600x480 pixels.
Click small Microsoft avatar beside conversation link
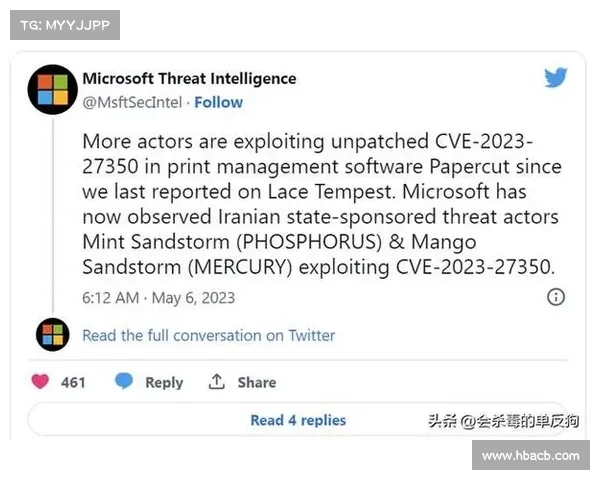[x=53, y=335]
